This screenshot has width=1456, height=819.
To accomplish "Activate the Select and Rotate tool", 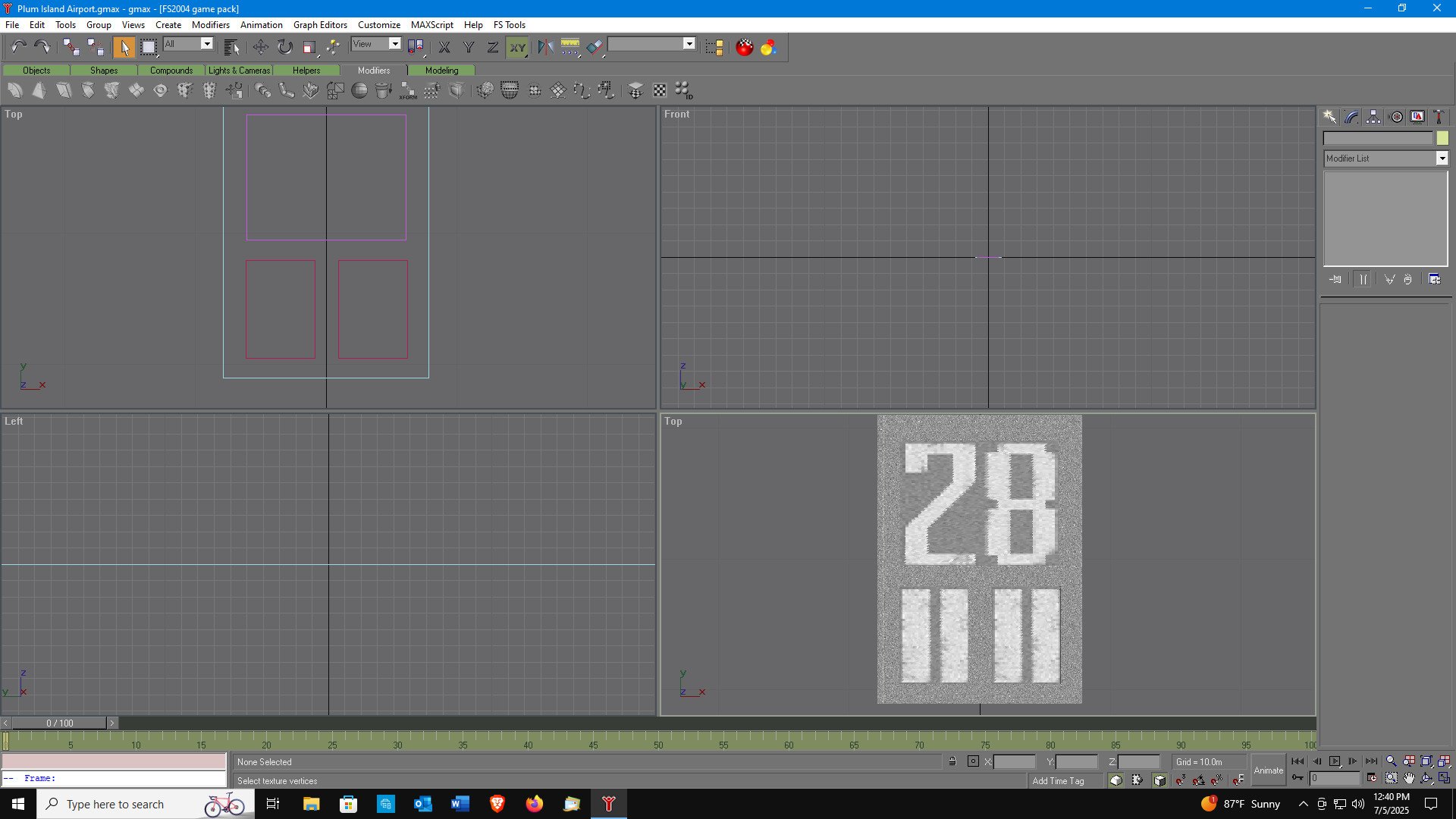I will (x=284, y=47).
